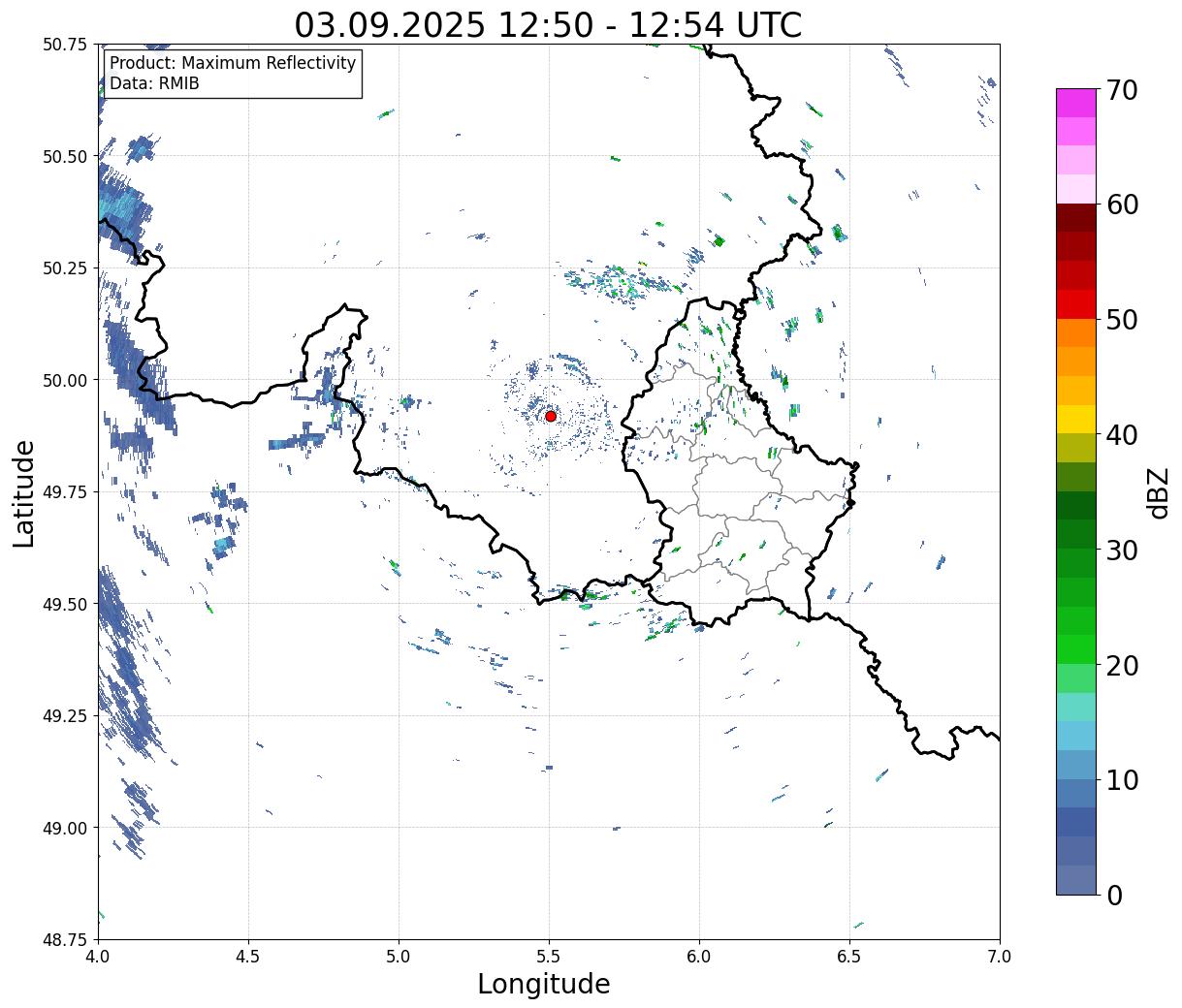The width and height of the screenshot is (1182, 1008).
Task: Click the longitude tick label 4.0
Action: [x=98, y=956]
